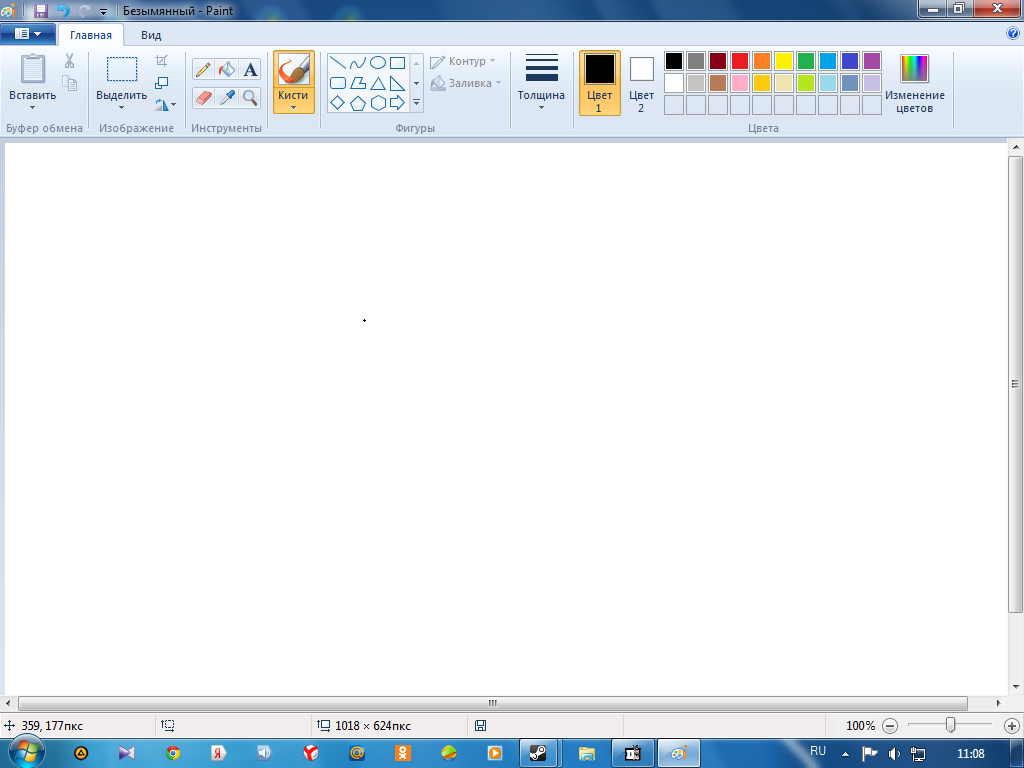The height and width of the screenshot is (768, 1024).
Task: Click the Select (Выделить) rectangle icon
Action: click(x=121, y=69)
